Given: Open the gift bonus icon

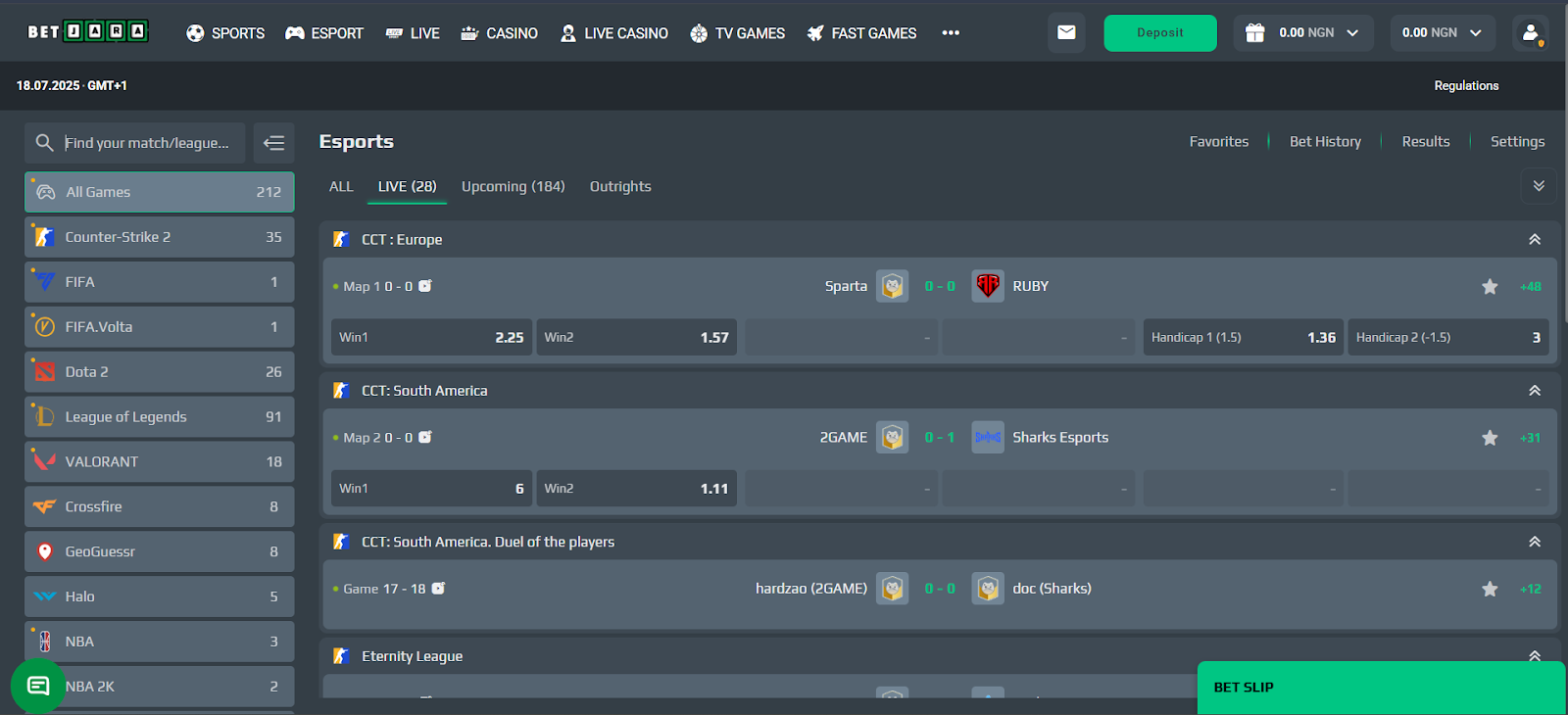Looking at the screenshot, I should pyautogui.click(x=1254, y=32).
